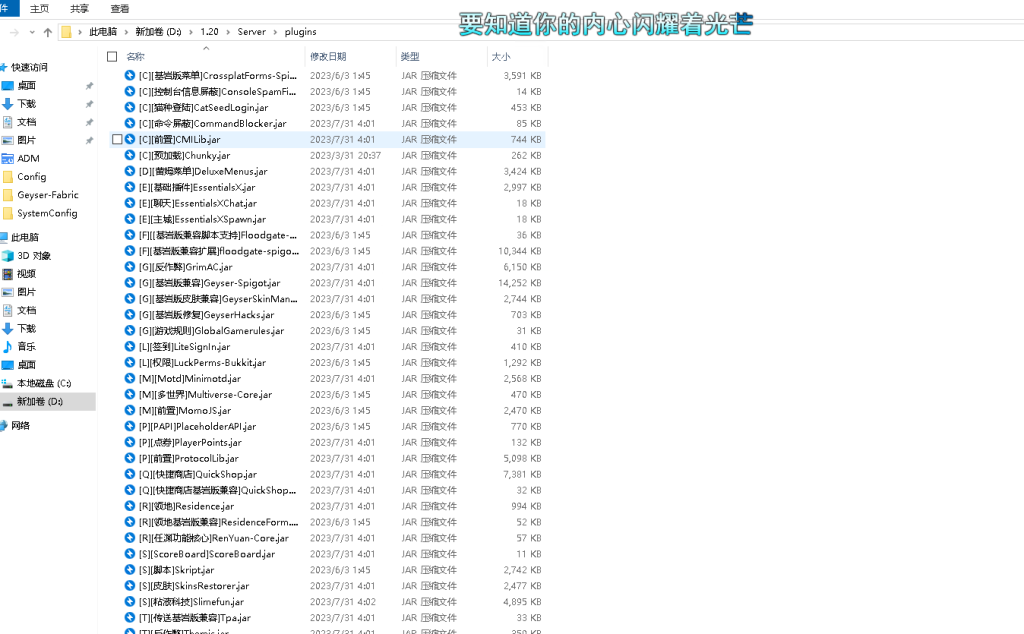Open recent locations dropdown arrow
Image resolution: width=1024 pixels, height=634 pixels.
point(32,32)
